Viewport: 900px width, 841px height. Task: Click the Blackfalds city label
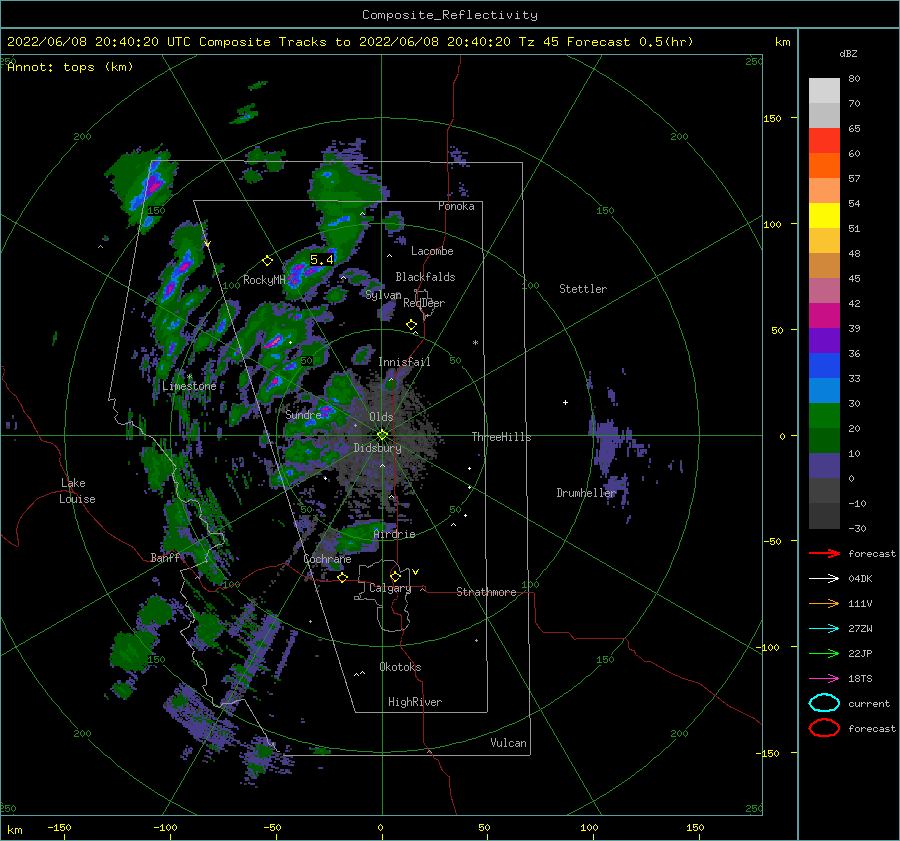[x=425, y=277]
